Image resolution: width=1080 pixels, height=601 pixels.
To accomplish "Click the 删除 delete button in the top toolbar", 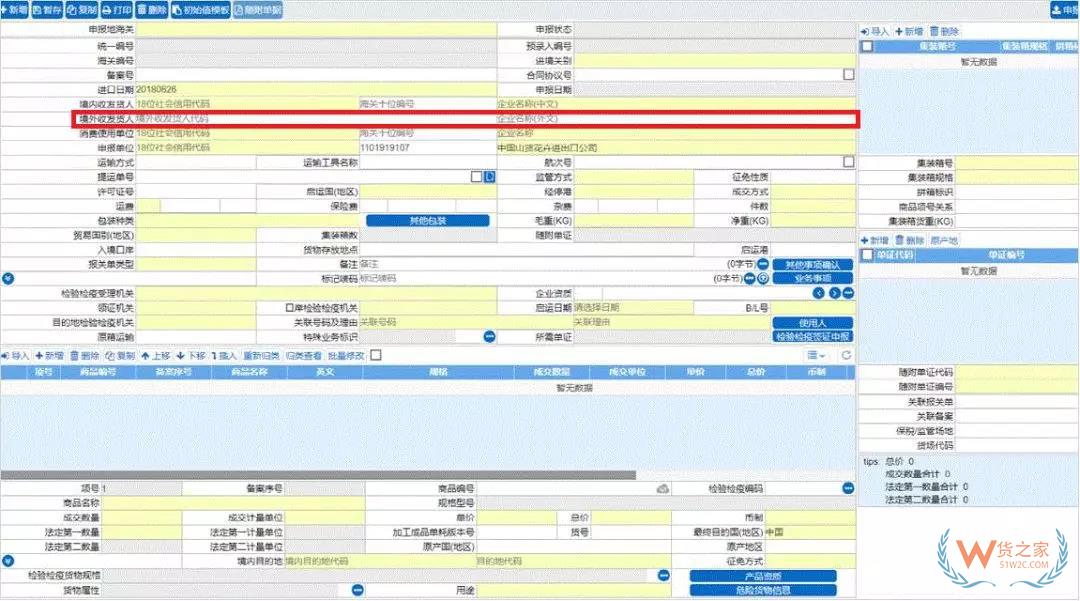I will 152,10.
